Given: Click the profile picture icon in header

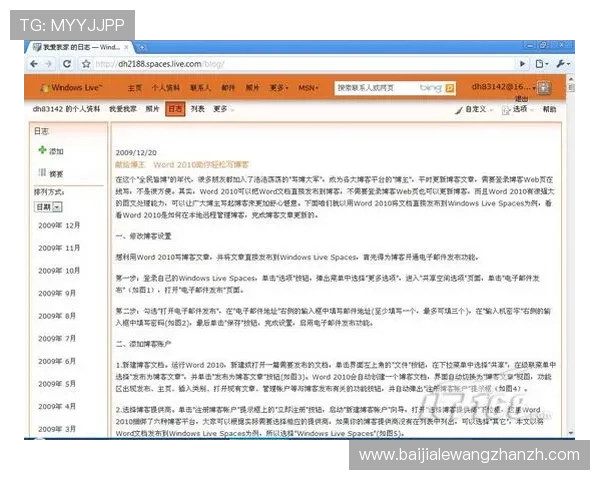Looking at the screenshot, I should [x=544, y=88].
